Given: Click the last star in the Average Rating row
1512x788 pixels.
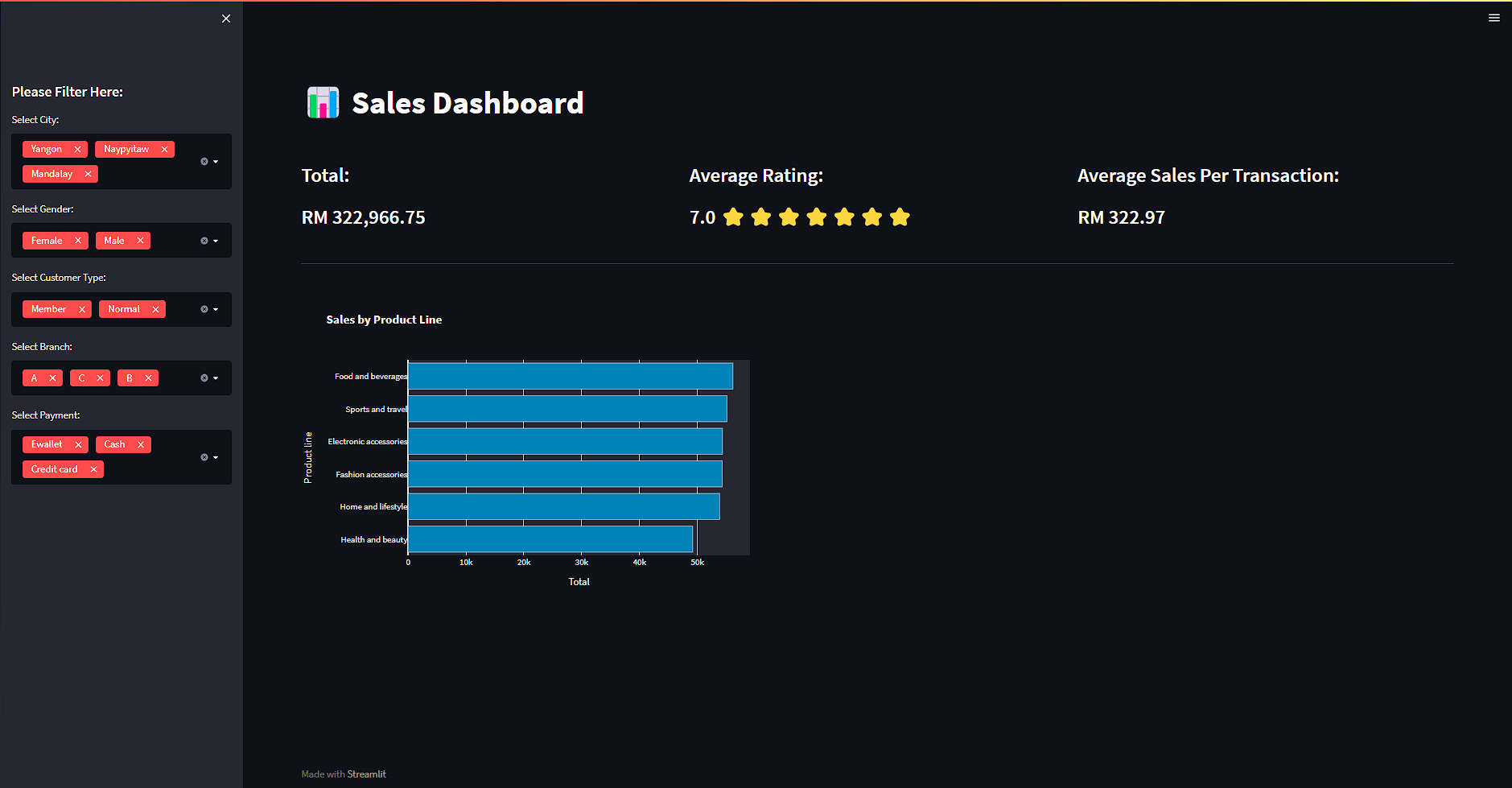Looking at the screenshot, I should (x=900, y=217).
